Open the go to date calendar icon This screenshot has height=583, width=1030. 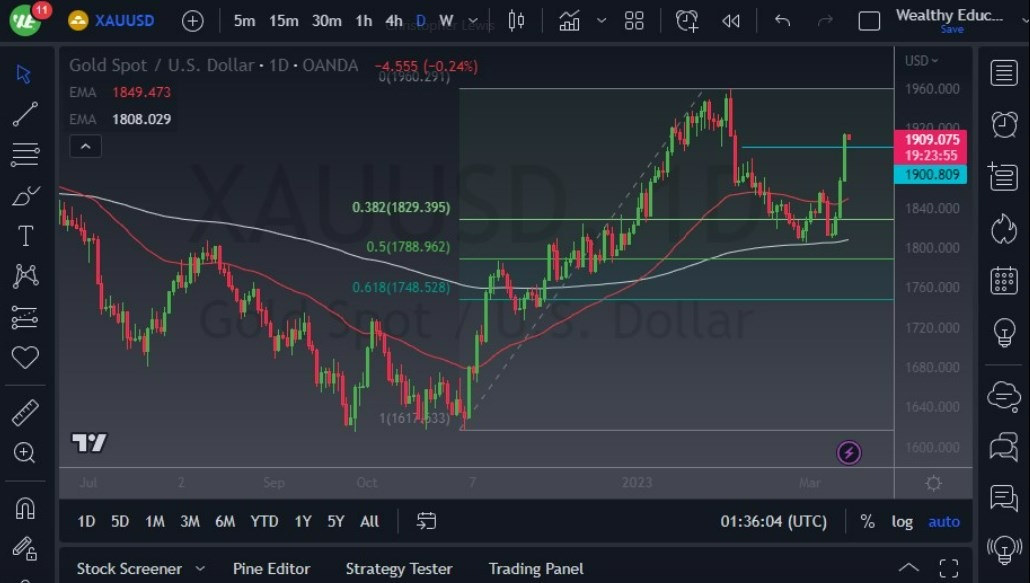[426, 521]
